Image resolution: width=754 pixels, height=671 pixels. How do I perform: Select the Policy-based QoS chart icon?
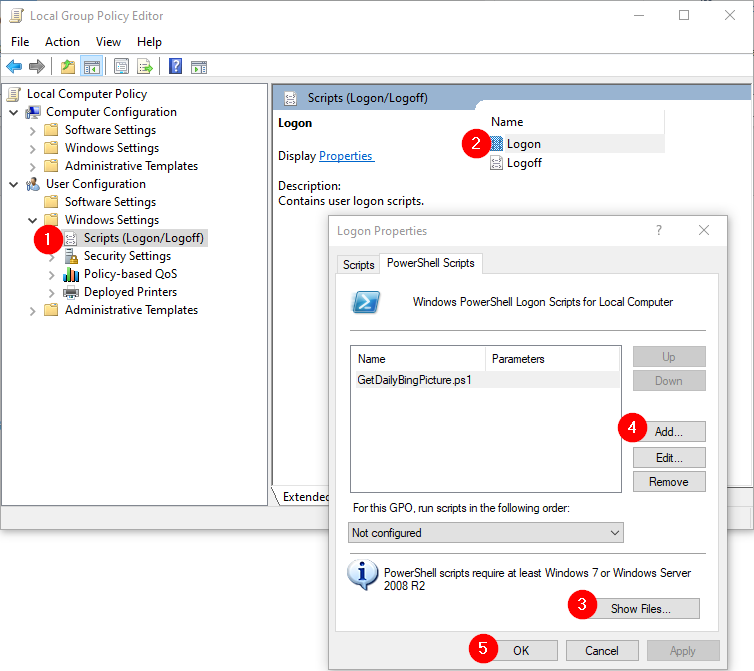(x=71, y=274)
